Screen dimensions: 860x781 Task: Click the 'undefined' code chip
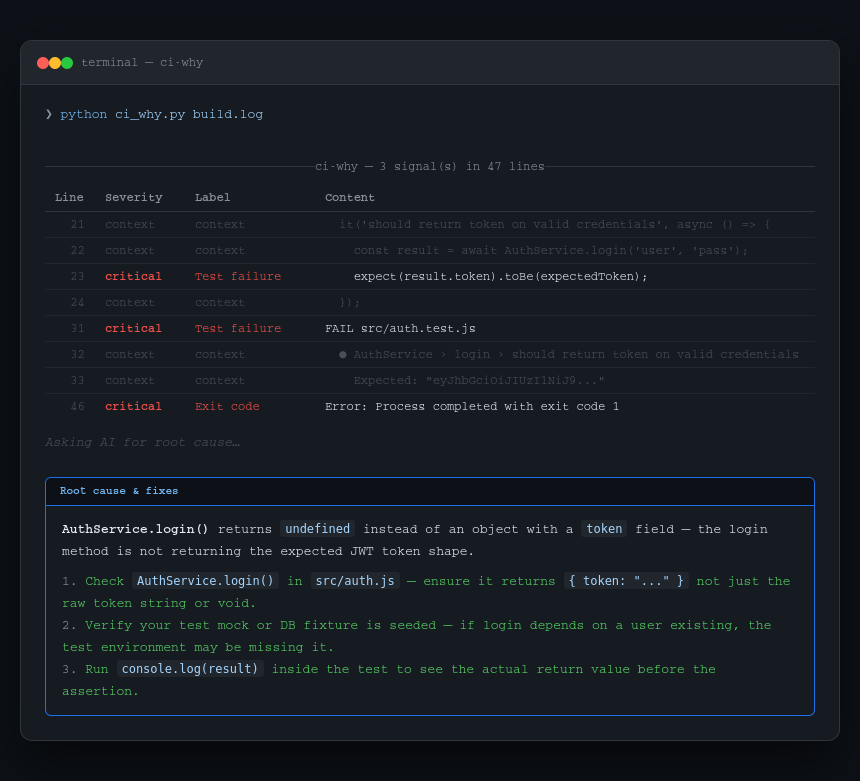pyautogui.click(x=318, y=529)
